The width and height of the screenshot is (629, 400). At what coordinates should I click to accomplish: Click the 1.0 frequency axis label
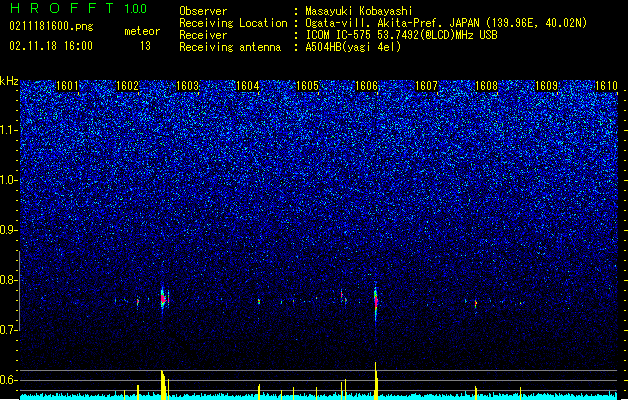[x=9, y=180]
